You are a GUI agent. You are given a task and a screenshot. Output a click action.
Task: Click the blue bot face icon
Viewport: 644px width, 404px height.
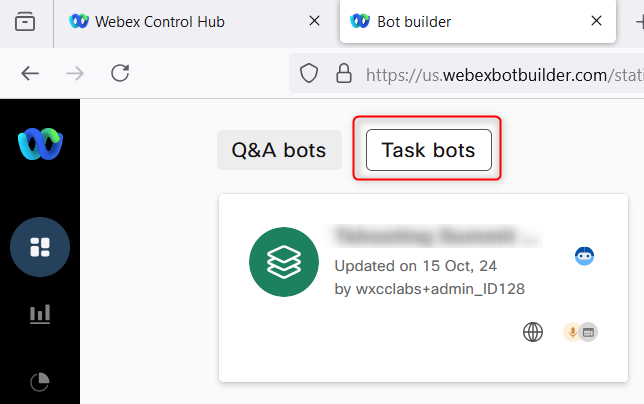tap(585, 256)
